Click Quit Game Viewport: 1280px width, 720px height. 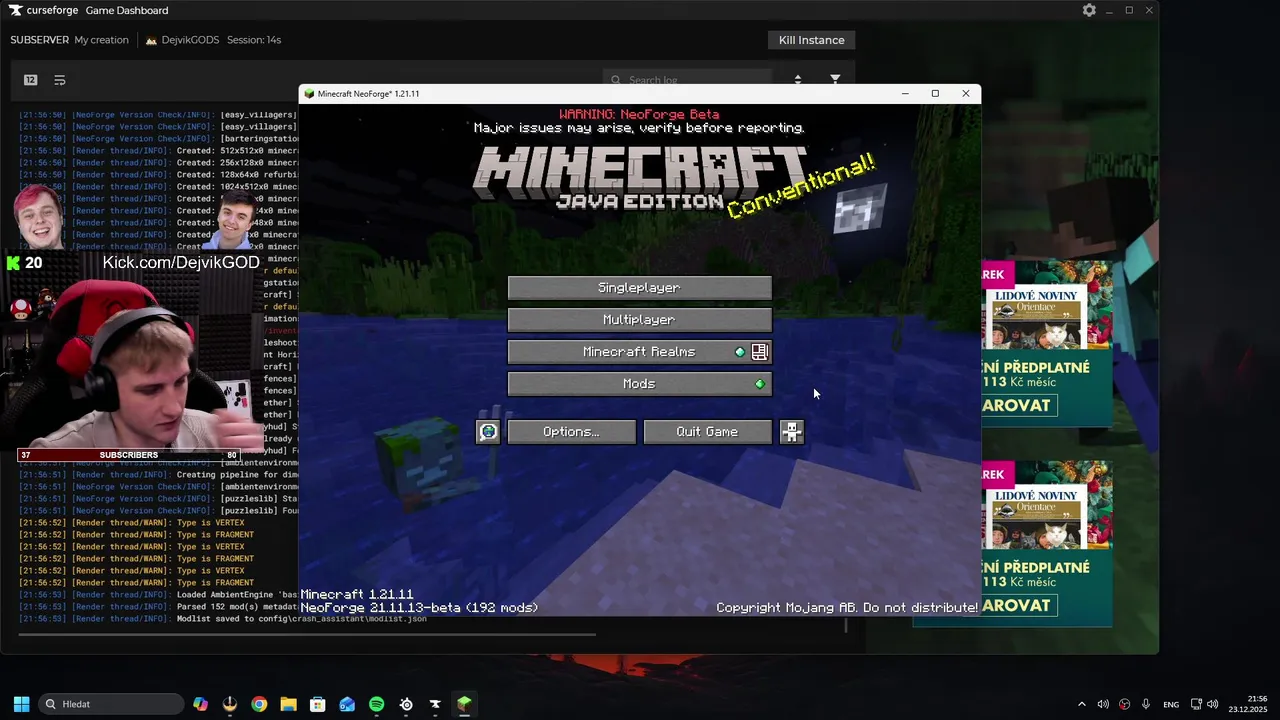[708, 432]
